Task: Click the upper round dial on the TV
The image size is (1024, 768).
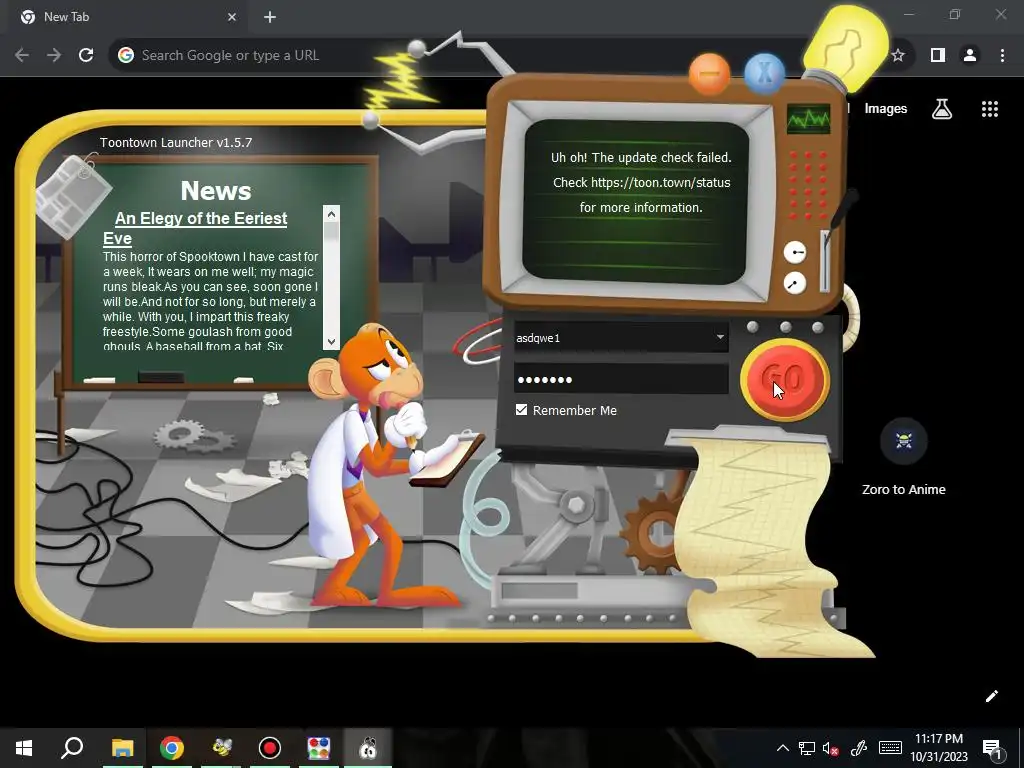Action: 794,252
